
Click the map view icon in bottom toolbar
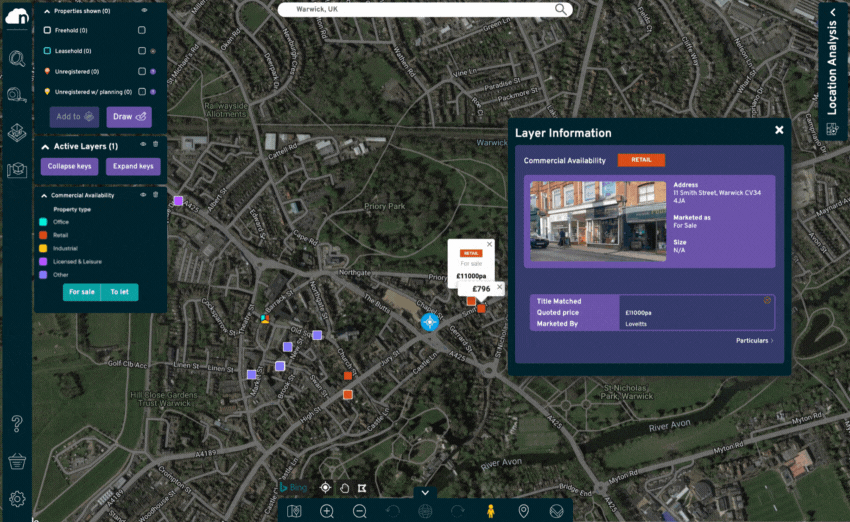pos(294,511)
